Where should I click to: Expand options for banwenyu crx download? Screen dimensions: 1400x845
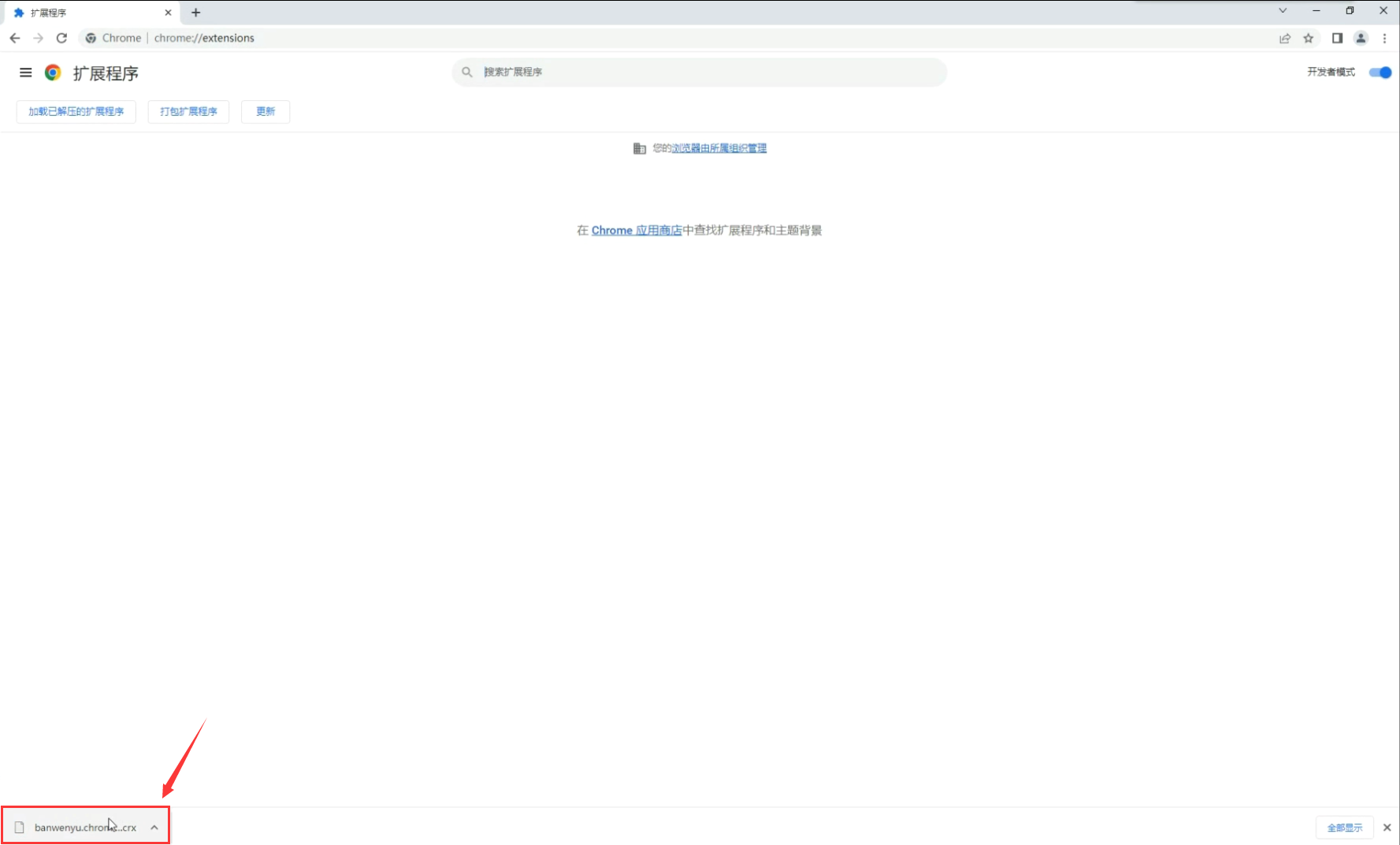pos(154,827)
